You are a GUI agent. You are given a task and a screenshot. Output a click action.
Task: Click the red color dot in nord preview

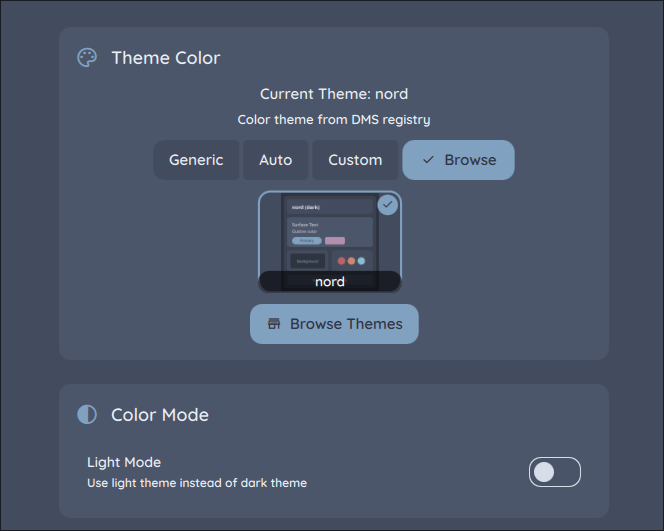pos(342,261)
